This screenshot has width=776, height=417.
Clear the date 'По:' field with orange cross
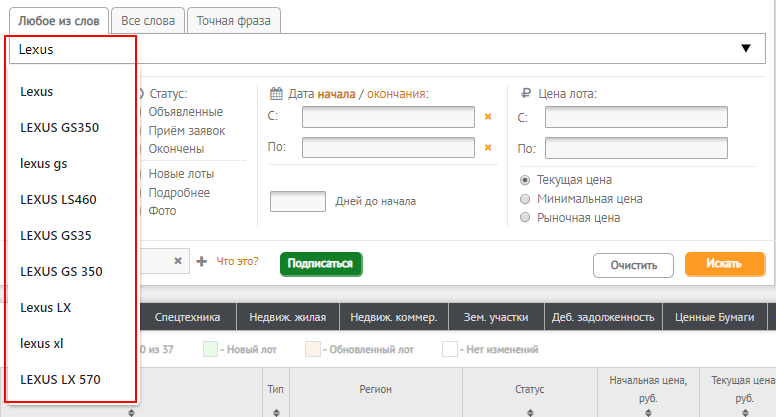coord(488,147)
